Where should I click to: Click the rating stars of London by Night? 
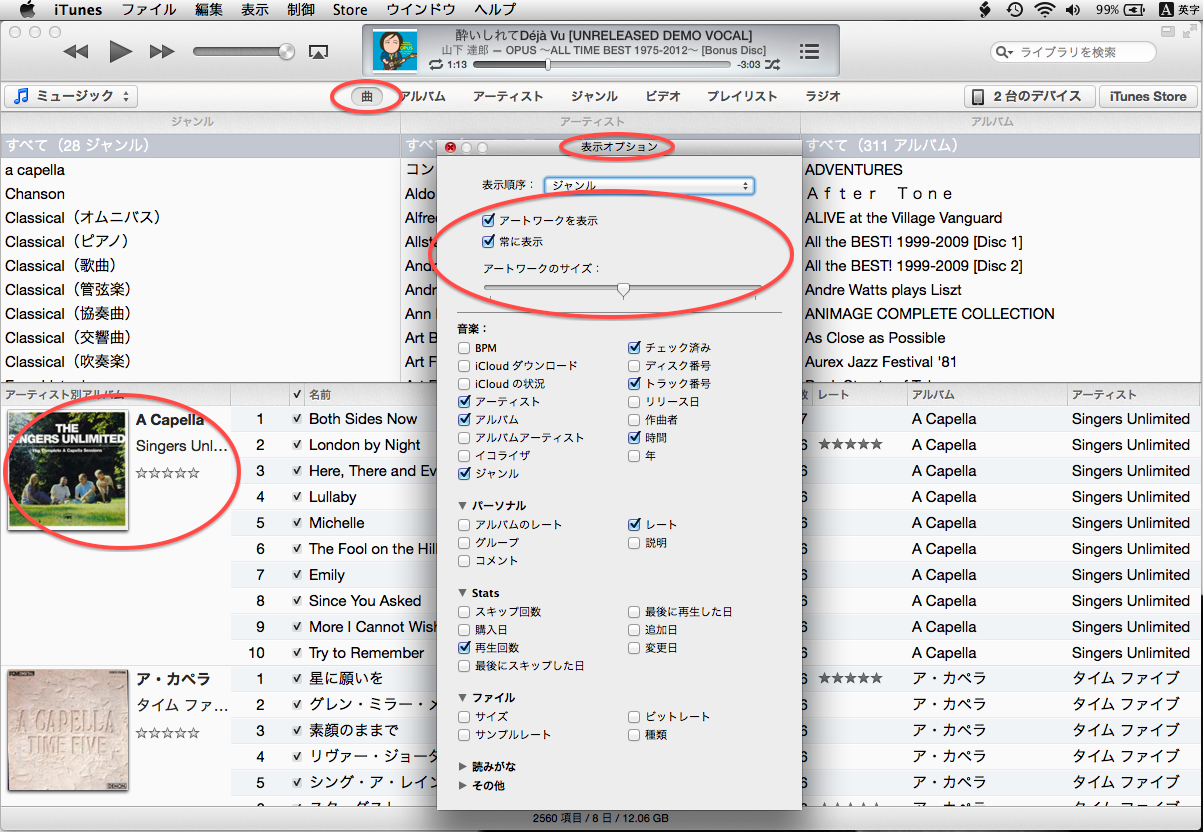click(x=850, y=445)
